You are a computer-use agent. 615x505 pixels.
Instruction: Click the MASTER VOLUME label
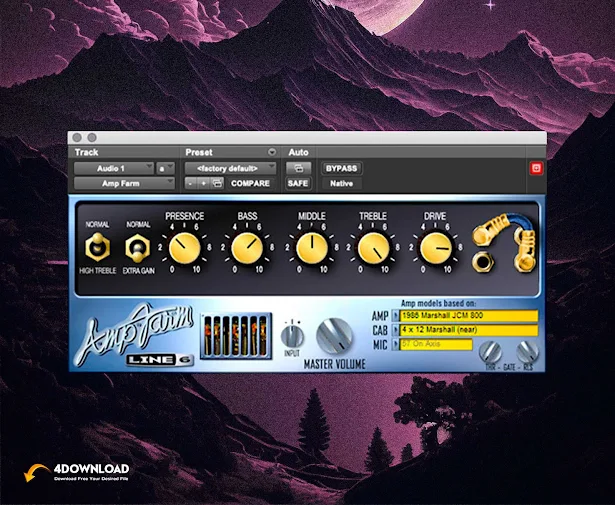[335, 364]
